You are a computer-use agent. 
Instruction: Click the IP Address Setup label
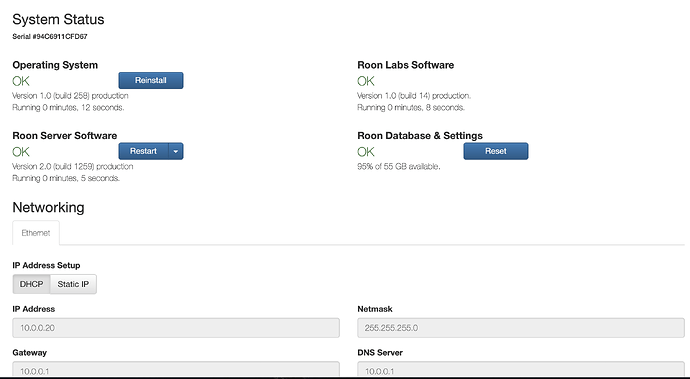[x=46, y=265]
